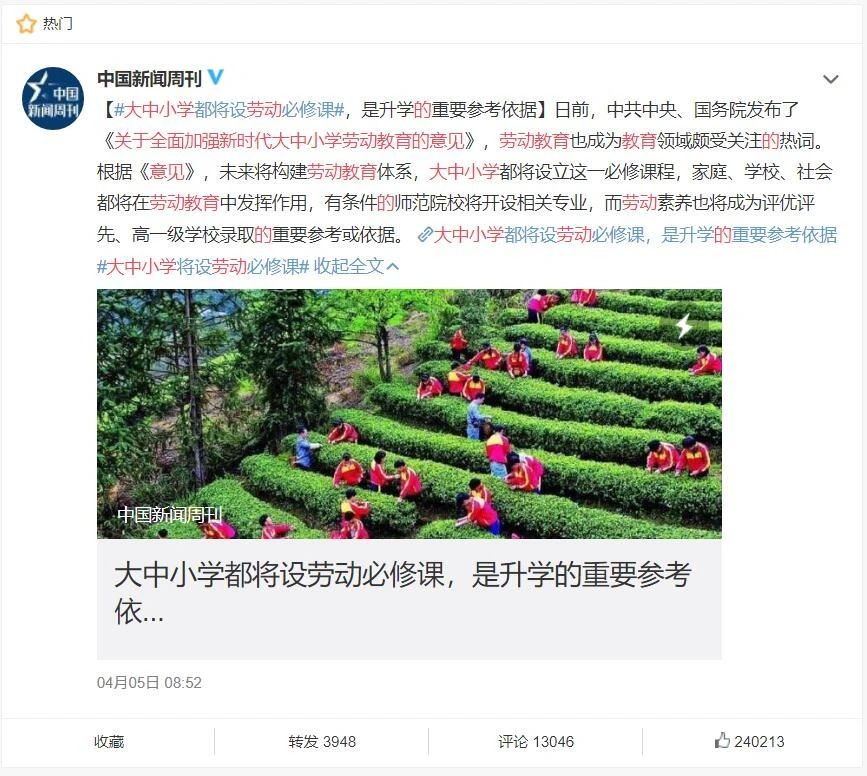Click 转发 3948 repost button
Viewport: 867px width, 776px height.
coord(322,741)
